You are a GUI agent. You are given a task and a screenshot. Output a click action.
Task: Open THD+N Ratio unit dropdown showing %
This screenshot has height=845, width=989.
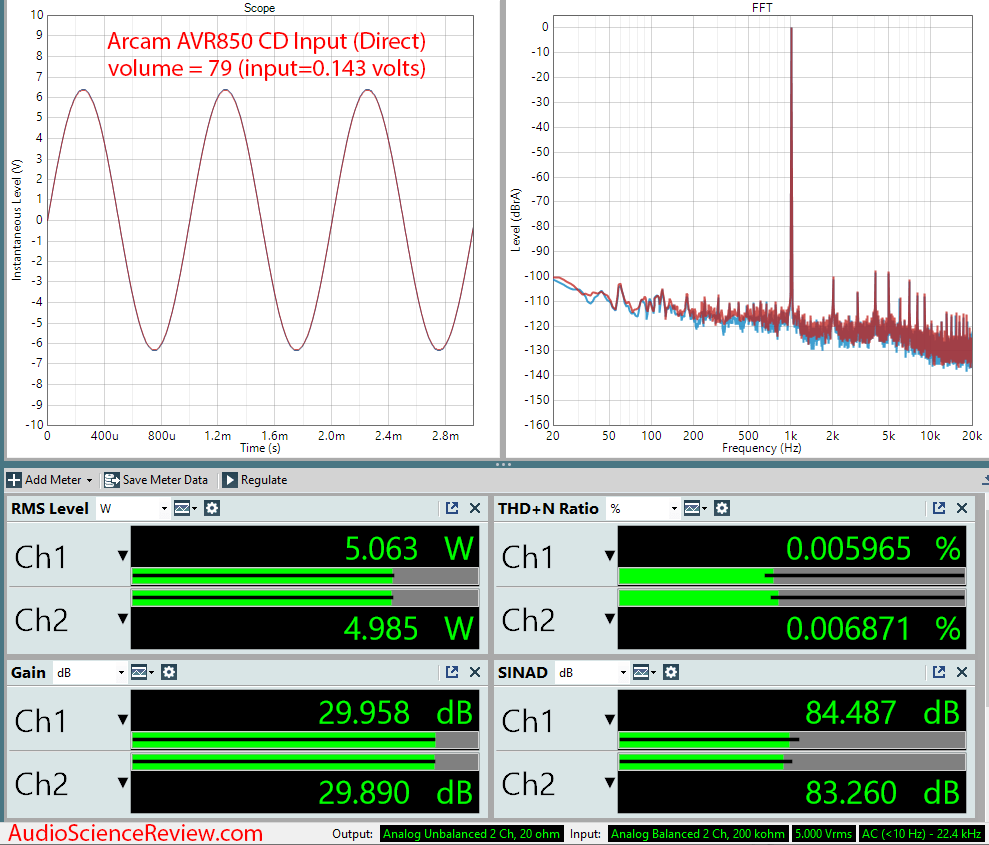[x=643, y=509]
